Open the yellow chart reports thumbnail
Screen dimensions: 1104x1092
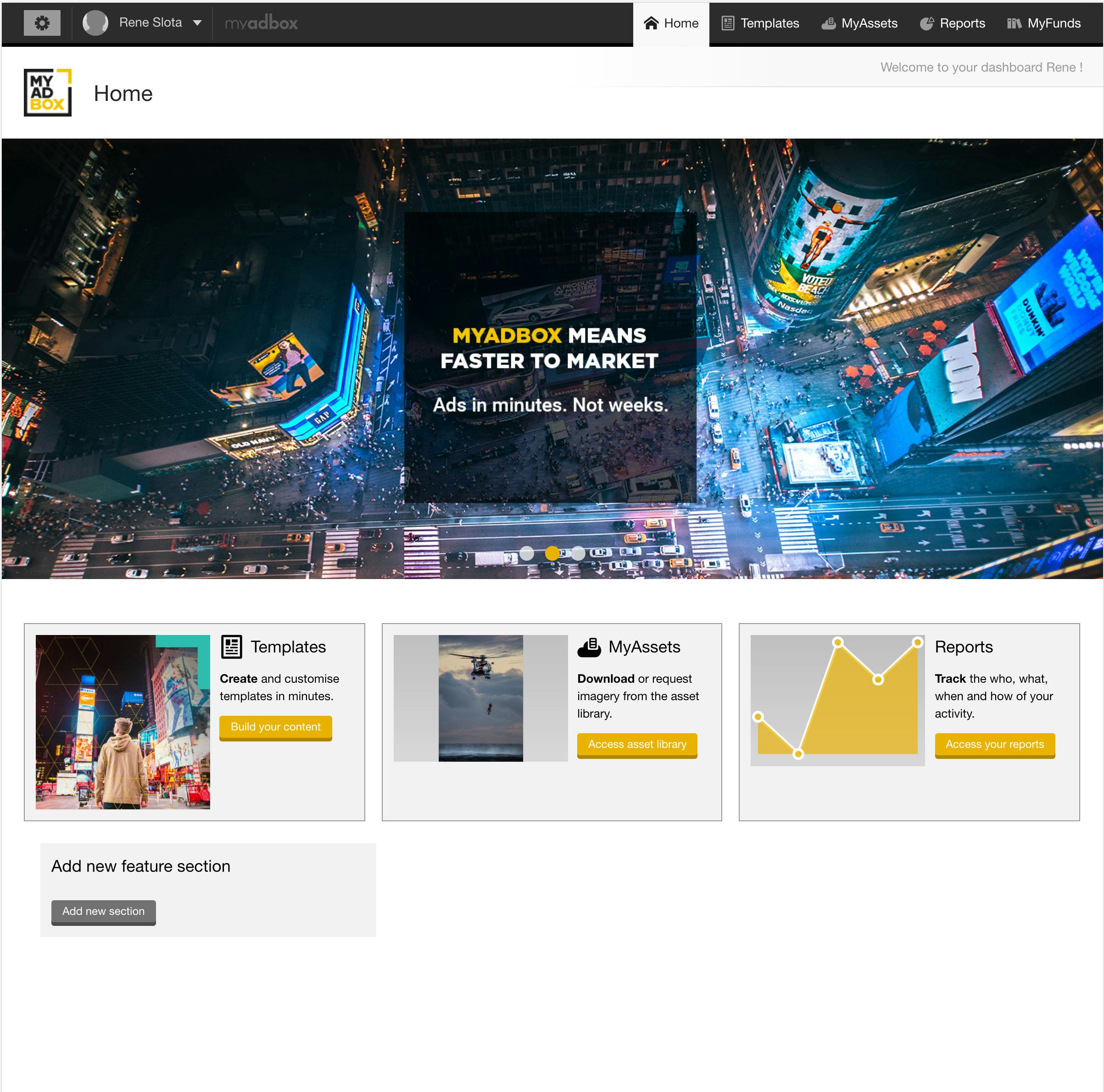point(838,700)
